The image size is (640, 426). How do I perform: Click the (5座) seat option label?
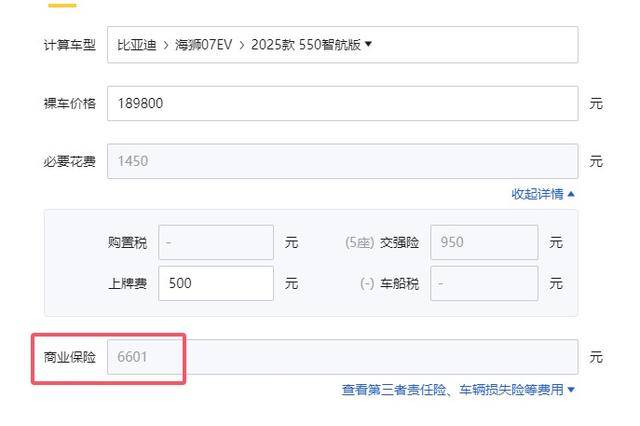tap(360, 243)
